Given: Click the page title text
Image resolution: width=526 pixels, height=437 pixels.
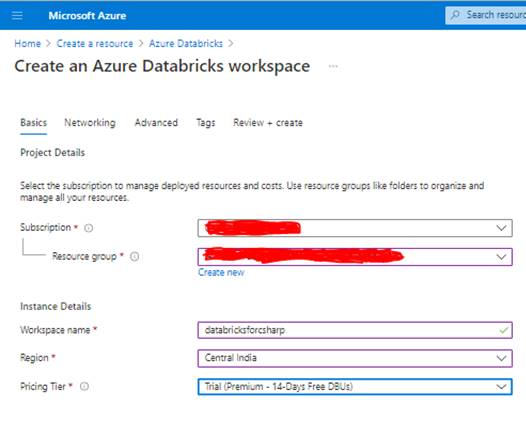Looking at the screenshot, I should (x=162, y=66).
